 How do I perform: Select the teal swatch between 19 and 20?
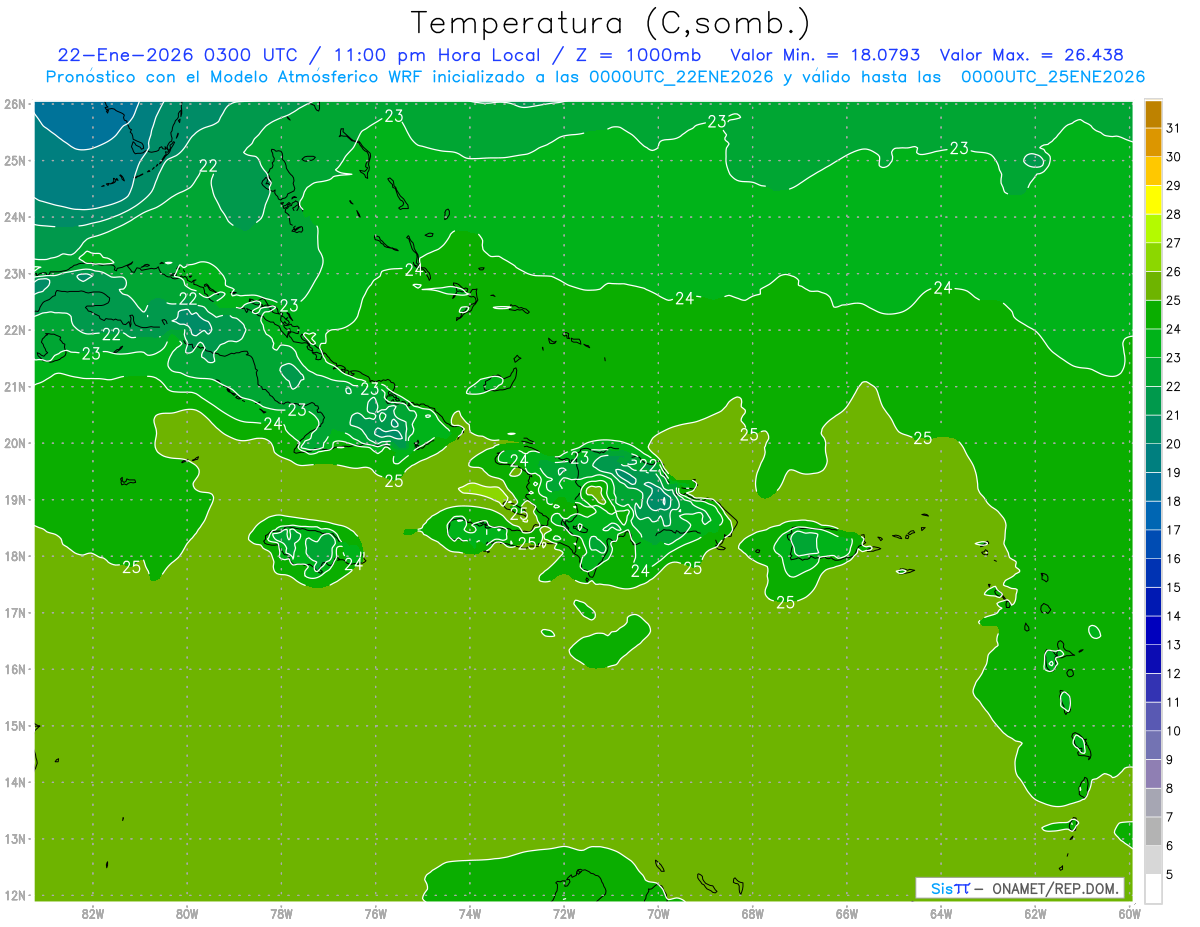point(1153,458)
